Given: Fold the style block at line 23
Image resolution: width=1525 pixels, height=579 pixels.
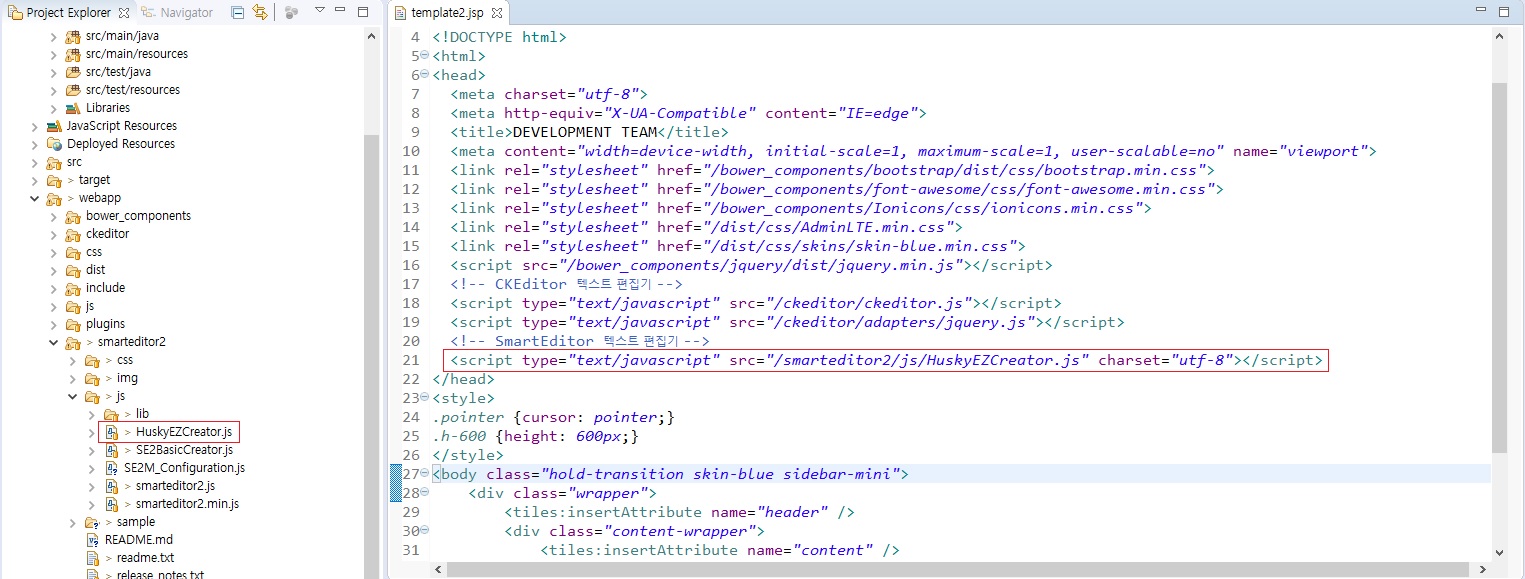Looking at the screenshot, I should coord(425,398).
